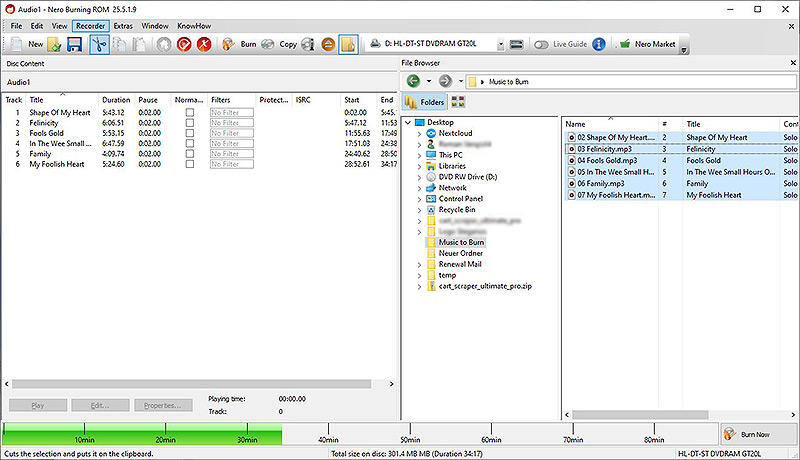Click the red running-figure round icon

coord(204,44)
